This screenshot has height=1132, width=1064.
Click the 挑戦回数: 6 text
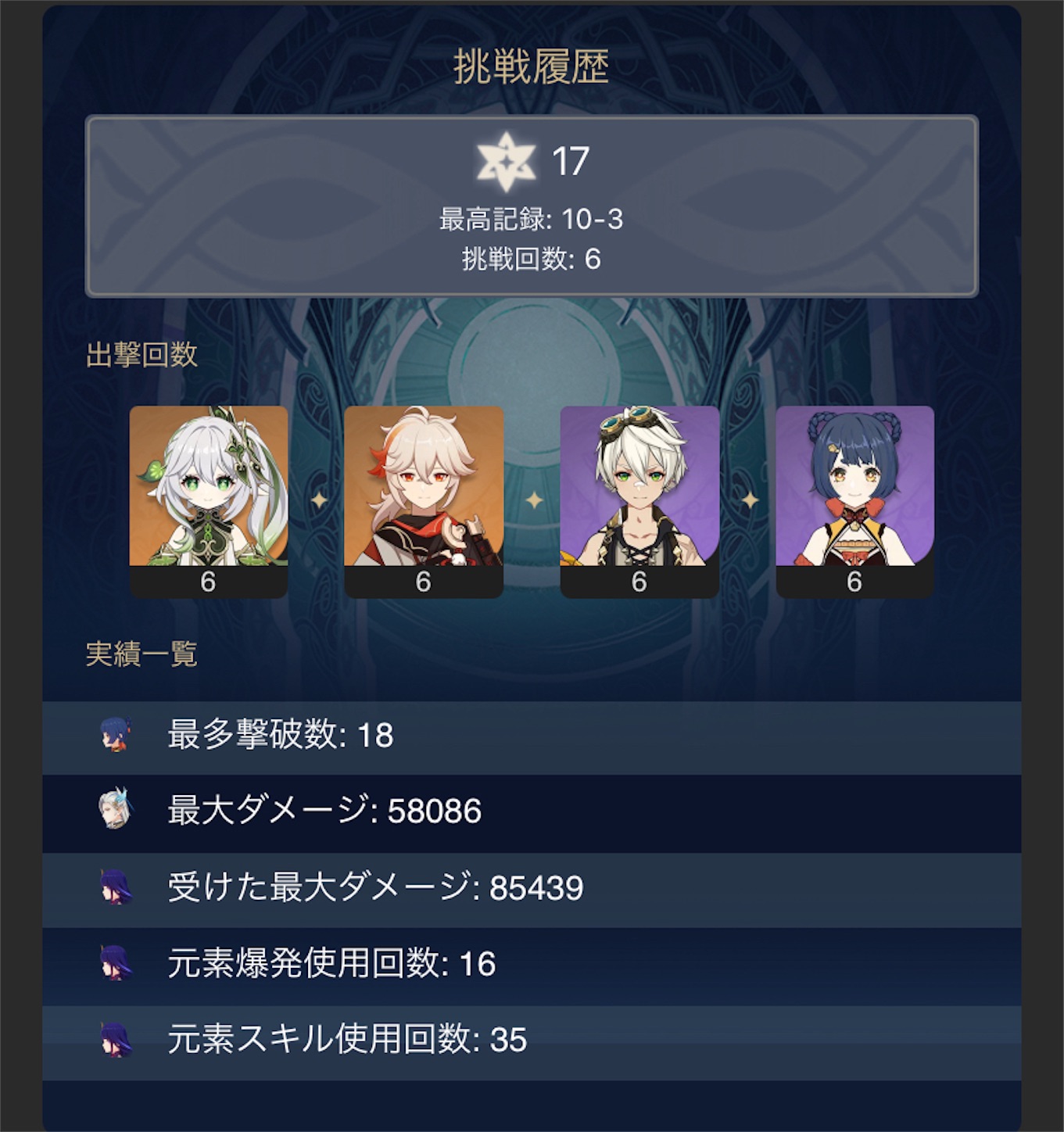tap(532, 259)
